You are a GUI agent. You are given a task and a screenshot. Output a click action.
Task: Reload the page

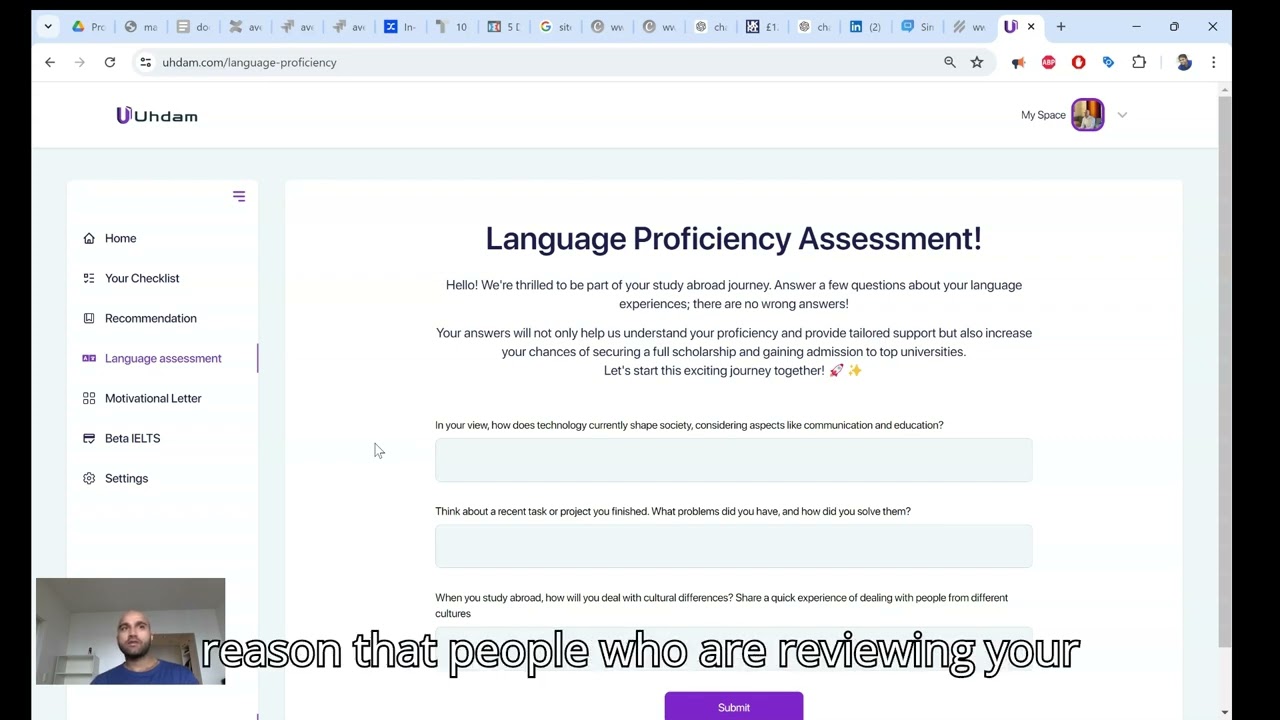click(x=110, y=62)
